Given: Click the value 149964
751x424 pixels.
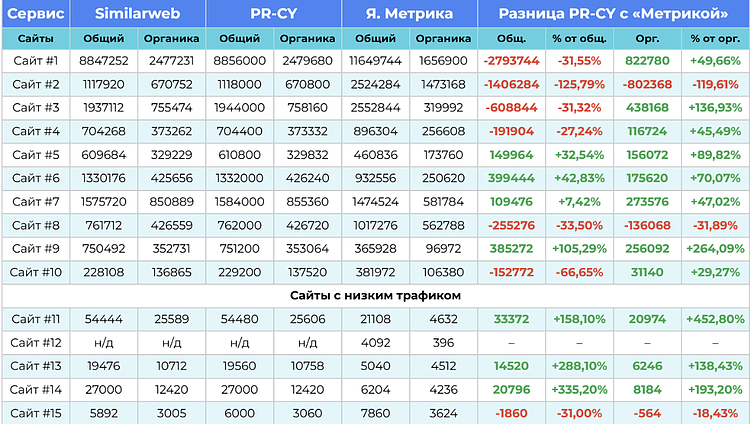Looking at the screenshot, I should click(512, 155).
